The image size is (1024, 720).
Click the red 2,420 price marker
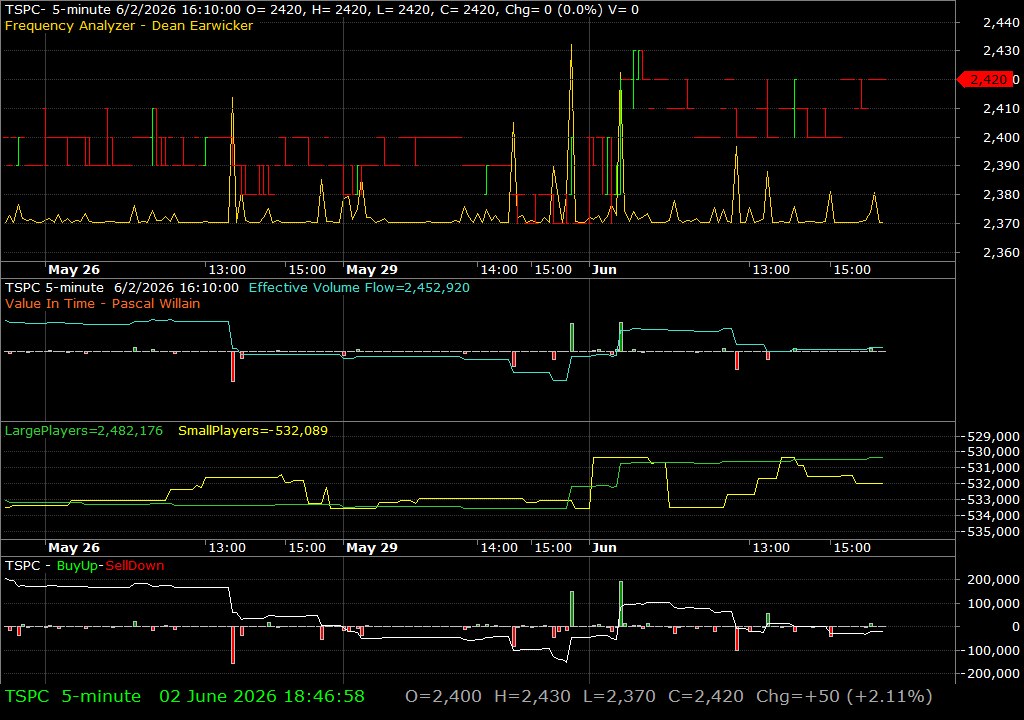[x=986, y=80]
